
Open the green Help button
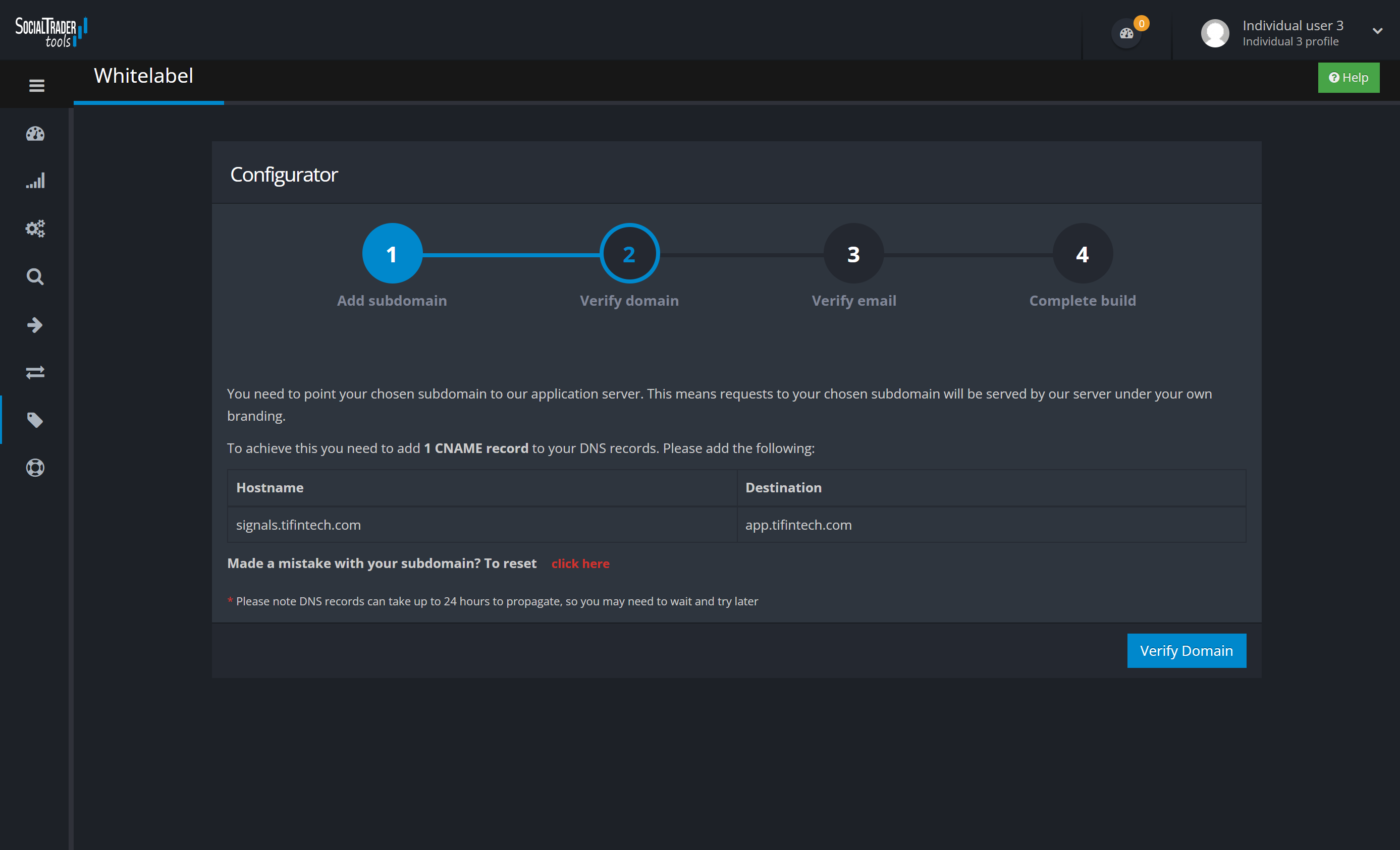coord(1349,77)
